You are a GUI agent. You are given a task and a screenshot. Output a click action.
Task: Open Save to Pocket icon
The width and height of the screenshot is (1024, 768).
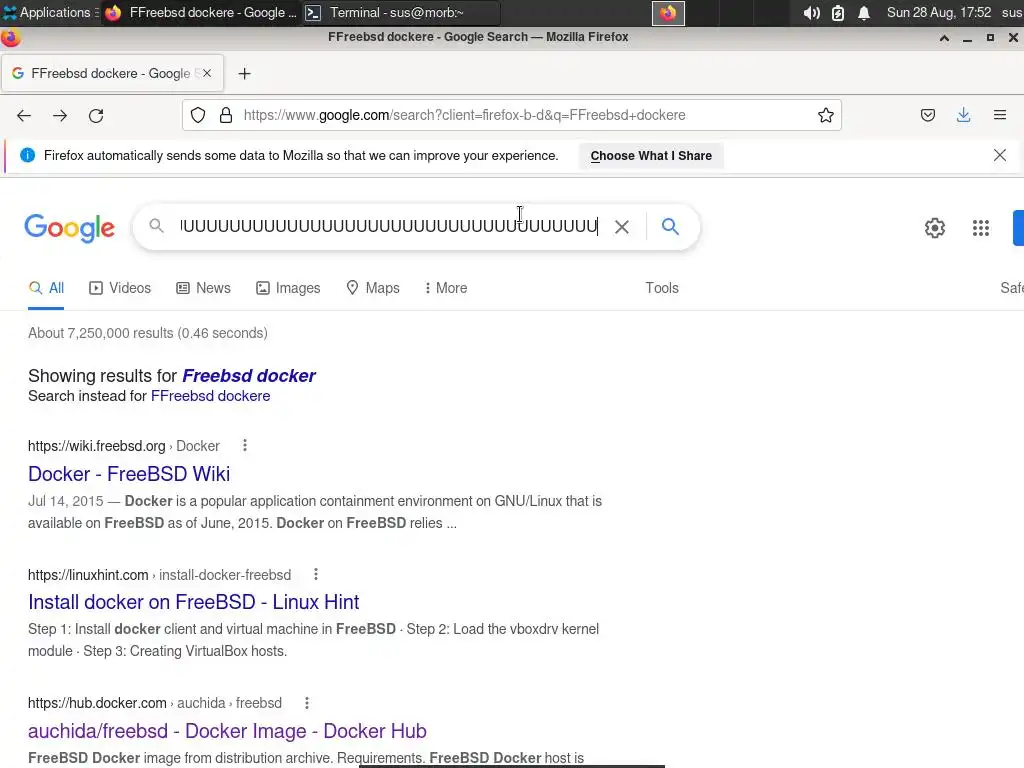[x=927, y=116]
